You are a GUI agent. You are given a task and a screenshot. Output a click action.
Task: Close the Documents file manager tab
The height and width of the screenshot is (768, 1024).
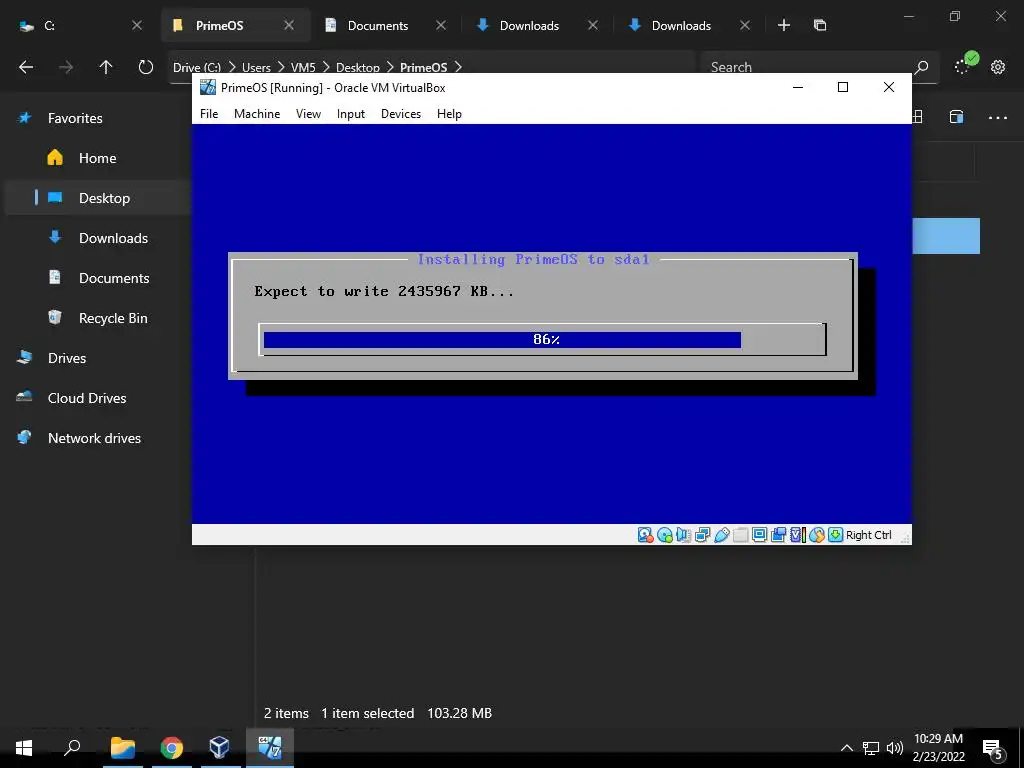(441, 25)
